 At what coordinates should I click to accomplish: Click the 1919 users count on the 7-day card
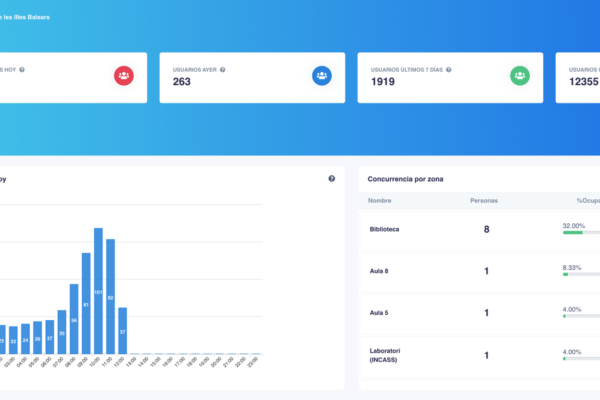coord(386,82)
